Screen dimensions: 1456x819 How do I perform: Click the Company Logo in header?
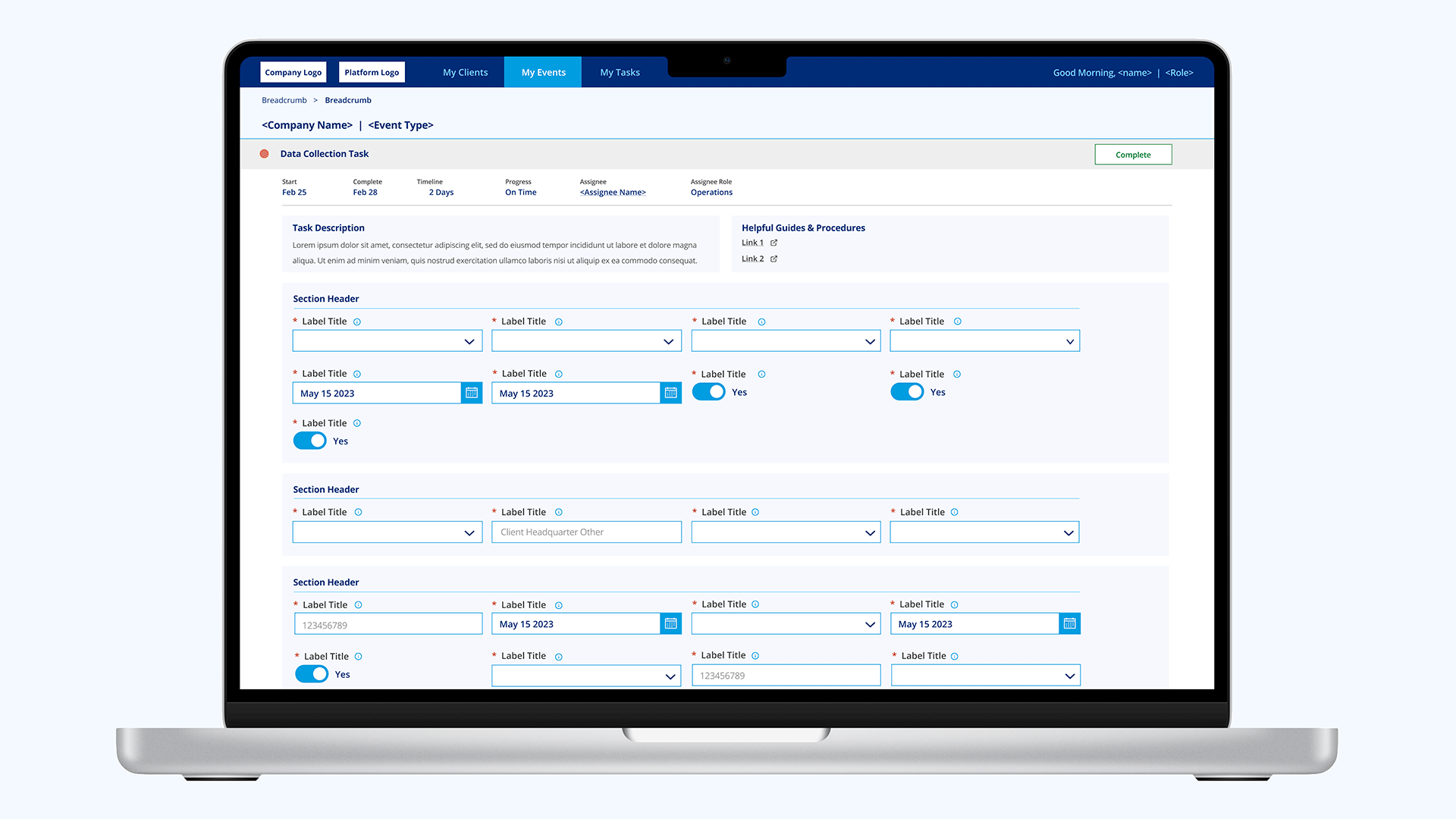pyautogui.click(x=293, y=72)
